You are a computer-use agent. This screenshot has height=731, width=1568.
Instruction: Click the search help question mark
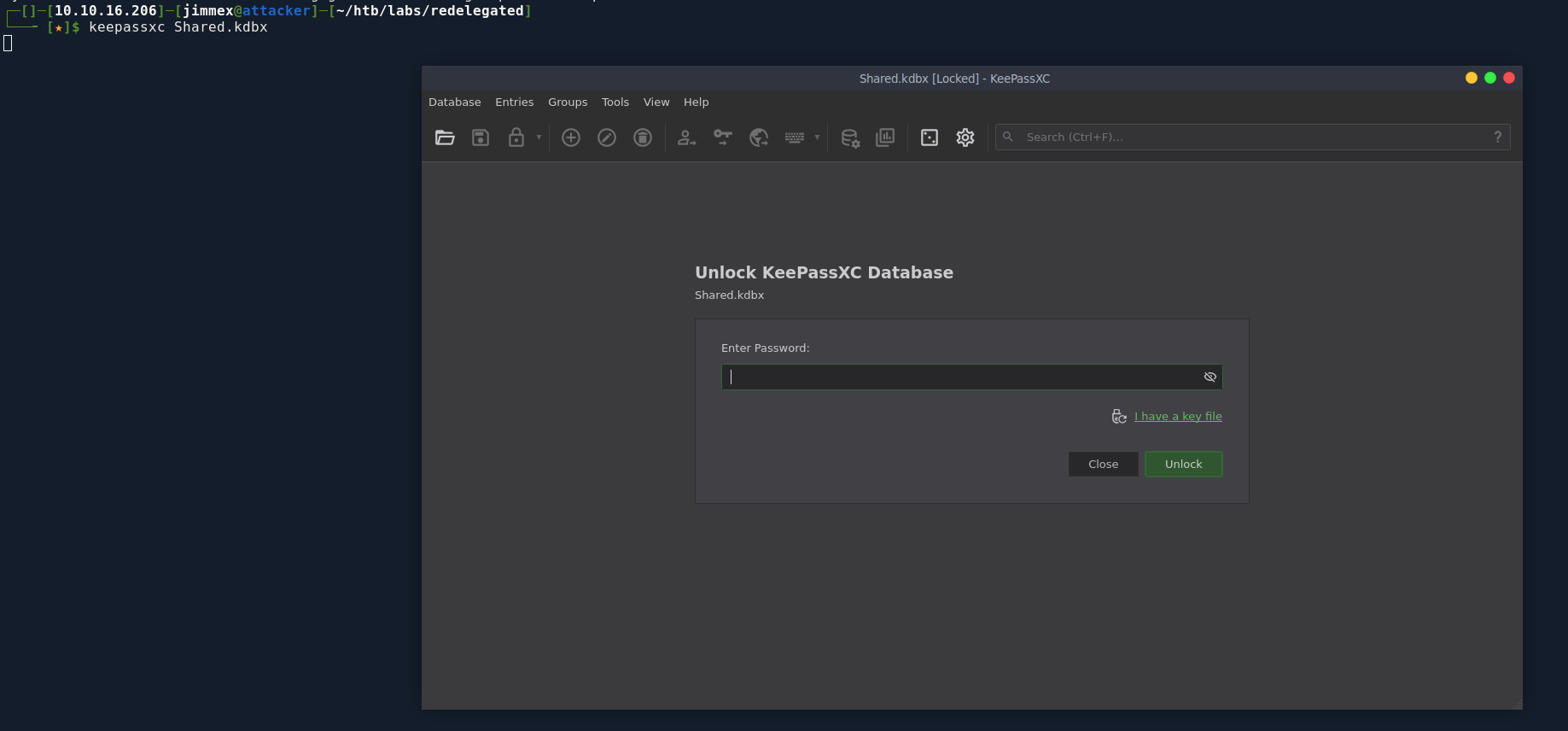pos(1498,137)
